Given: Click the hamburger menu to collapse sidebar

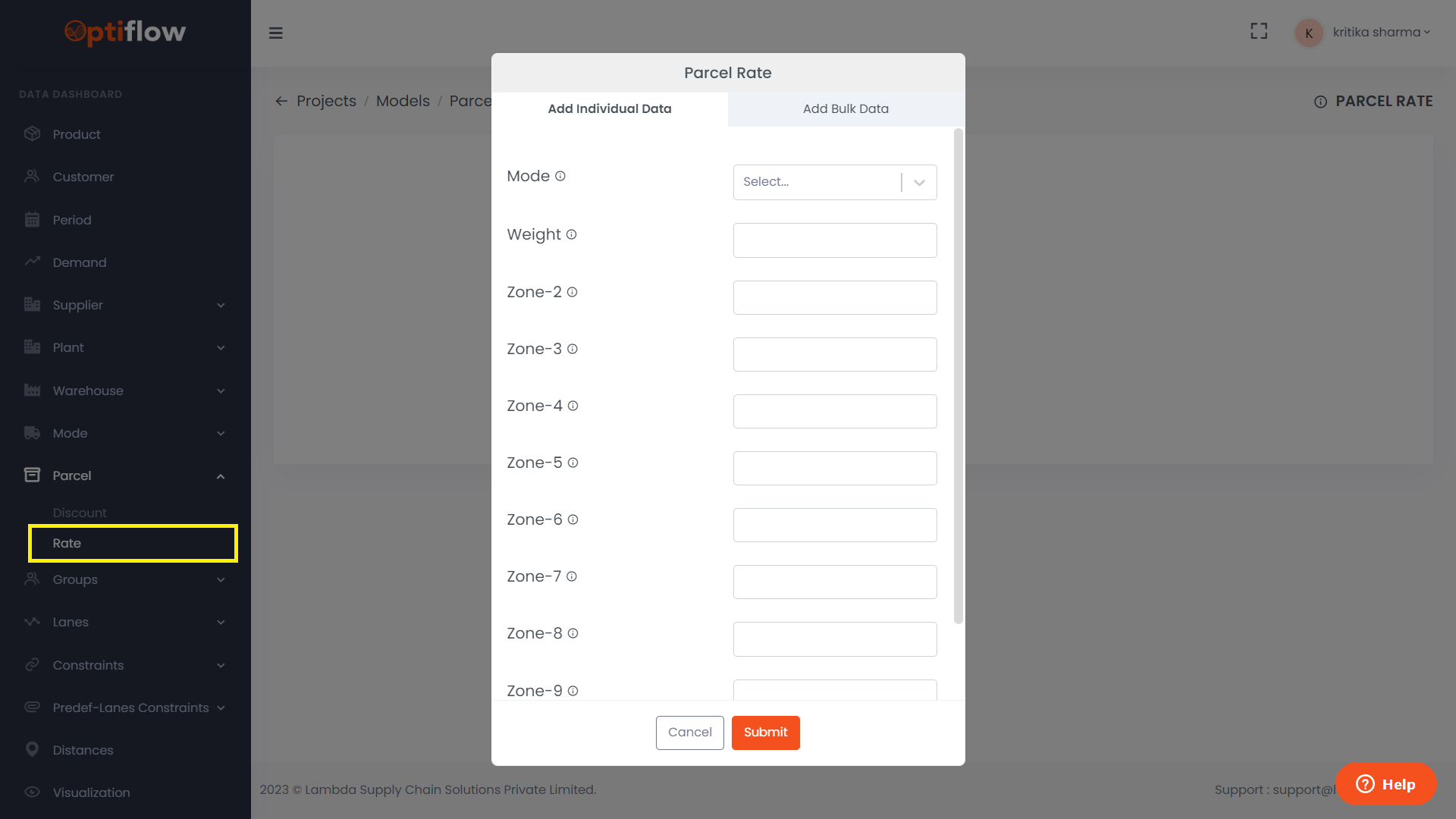Looking at the screenshot, I should tap(276, 33).
